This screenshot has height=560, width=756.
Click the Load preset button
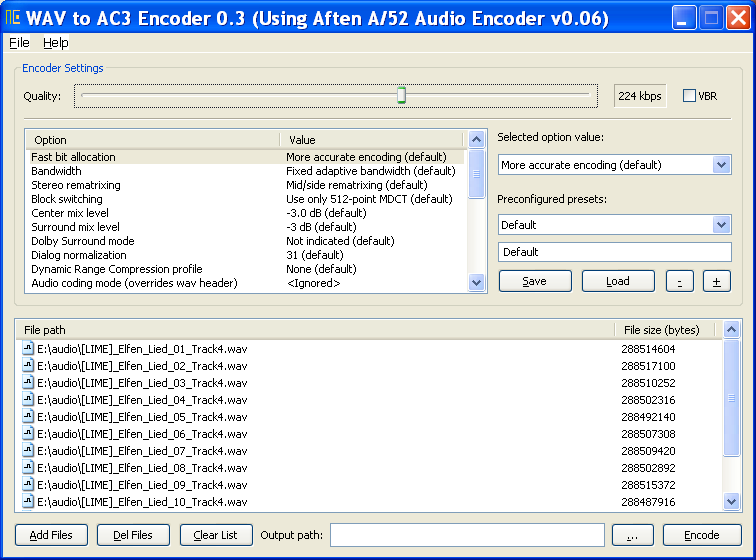[x=618, y=281]
